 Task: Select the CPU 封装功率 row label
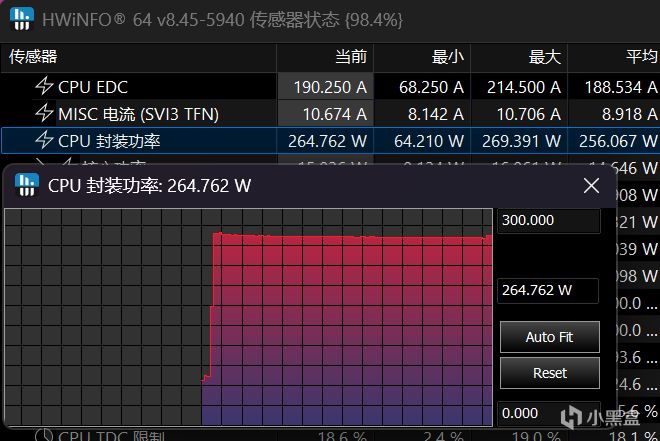[109, 141]
